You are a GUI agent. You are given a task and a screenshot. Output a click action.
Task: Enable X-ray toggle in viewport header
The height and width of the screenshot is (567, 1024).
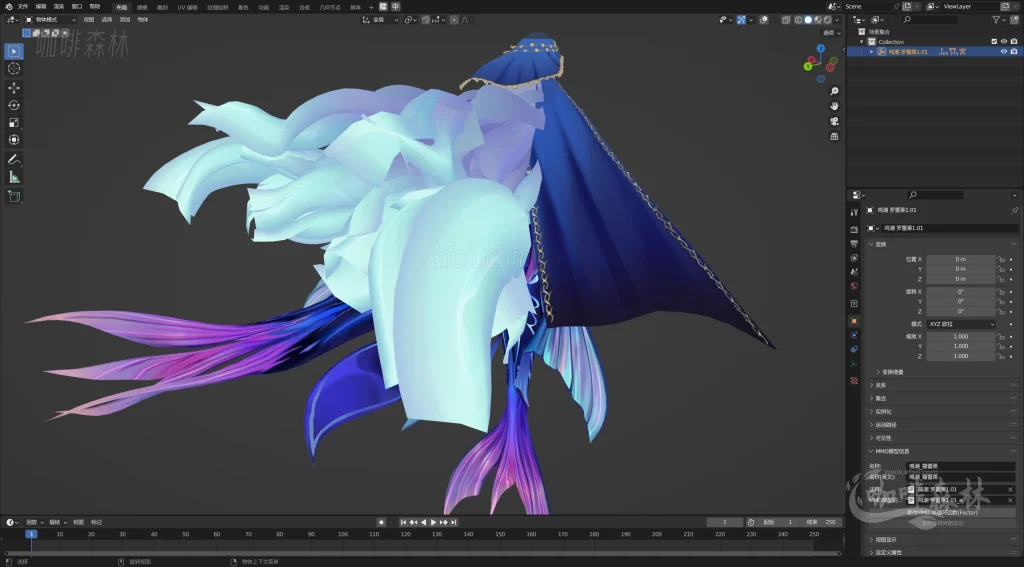tap(786, 20)
